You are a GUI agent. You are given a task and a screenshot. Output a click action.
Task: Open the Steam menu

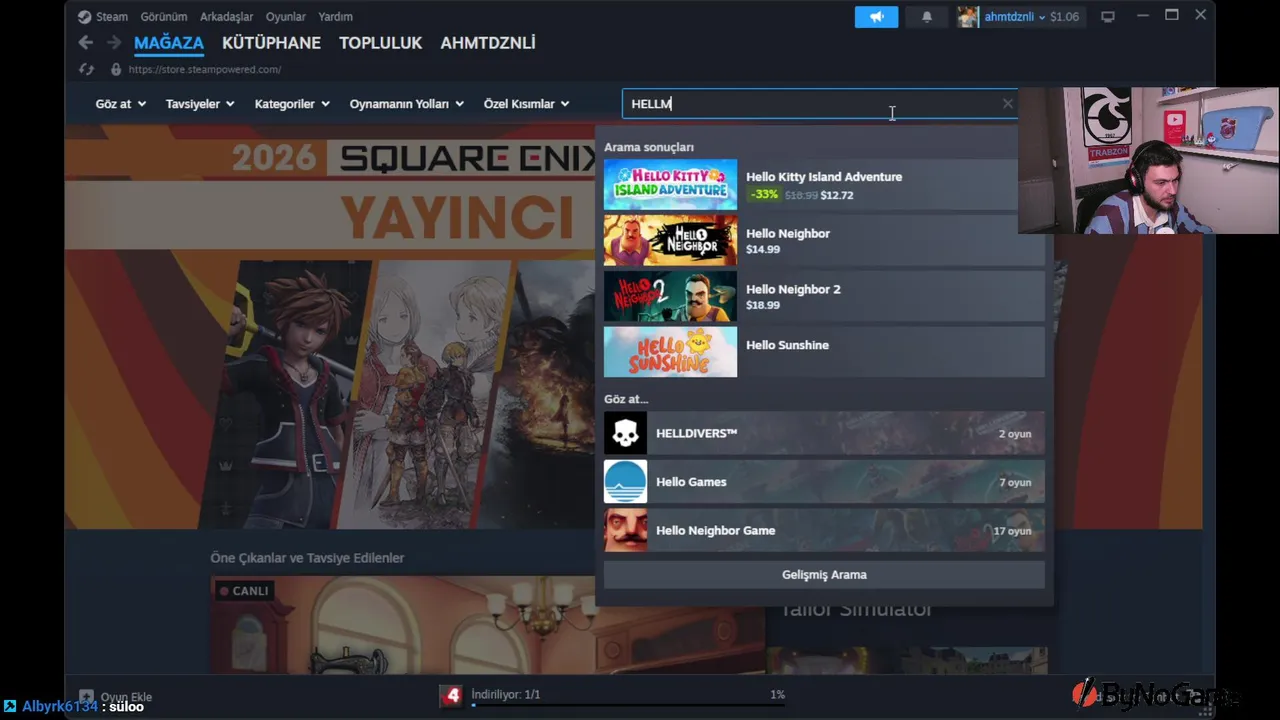(111, 17)
